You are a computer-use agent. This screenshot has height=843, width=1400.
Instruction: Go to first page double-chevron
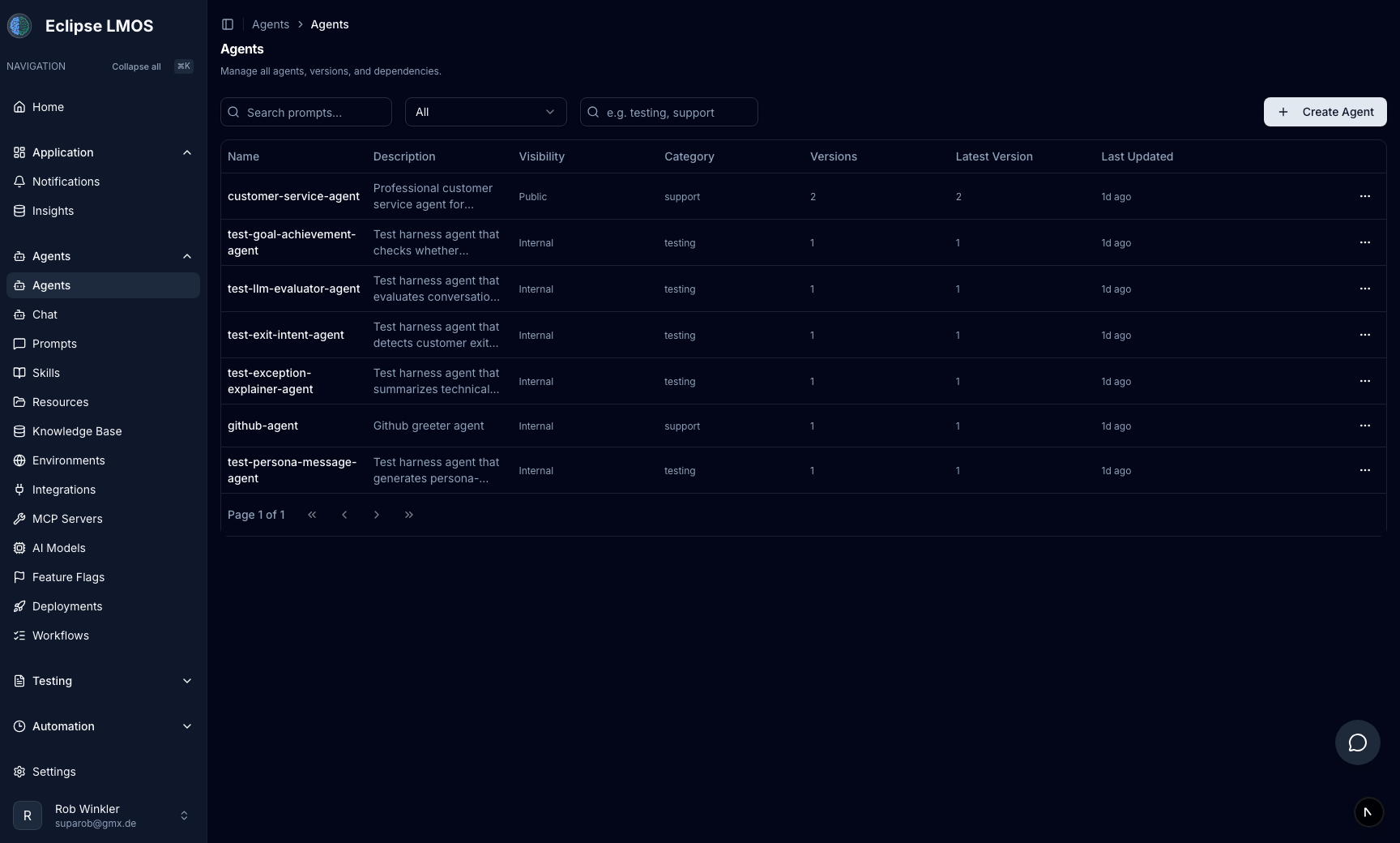coord(312,515)
